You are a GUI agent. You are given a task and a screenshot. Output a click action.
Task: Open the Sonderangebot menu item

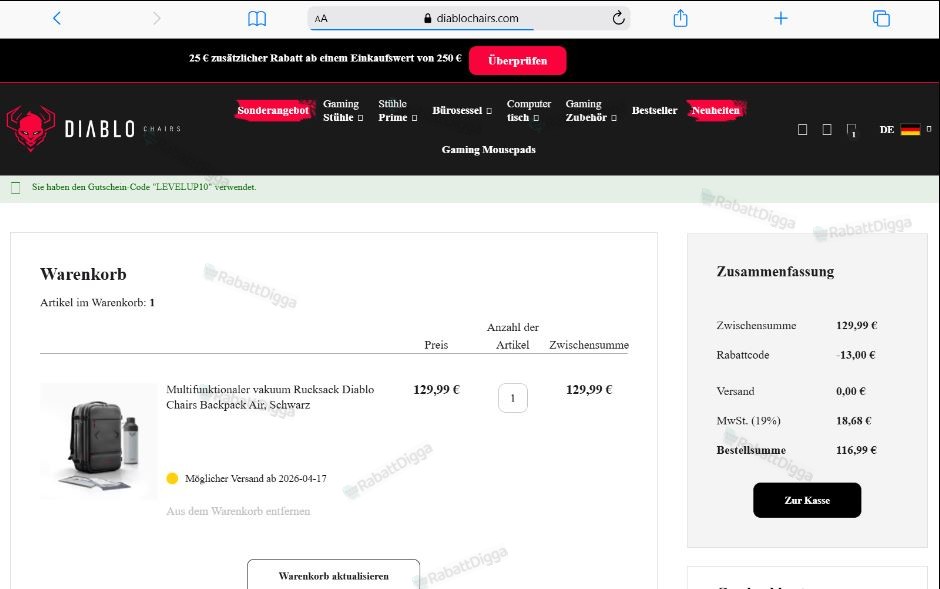pos(273,110)
